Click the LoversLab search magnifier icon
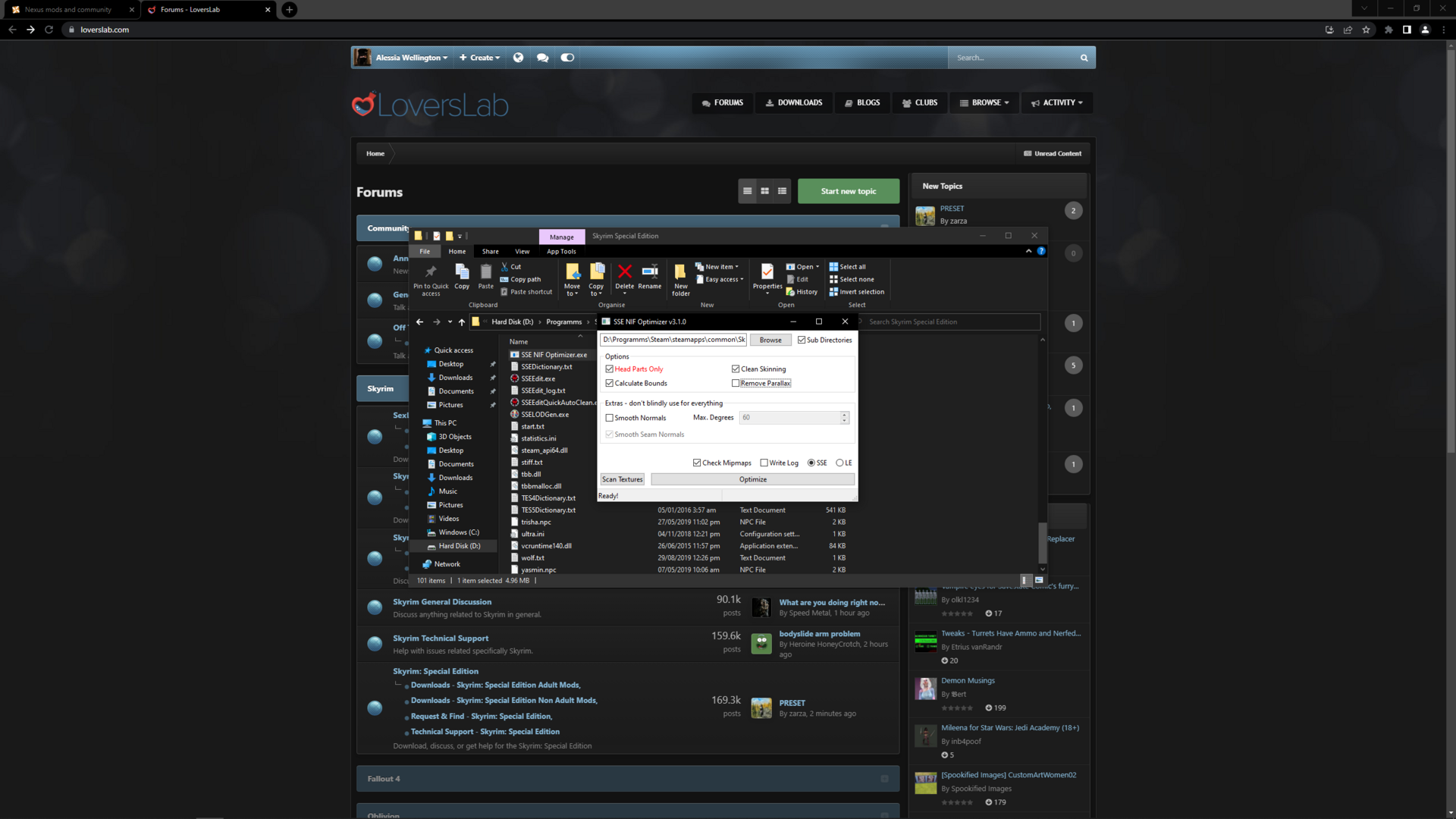The image size is (1456, 819). (x=1084, y=58)
